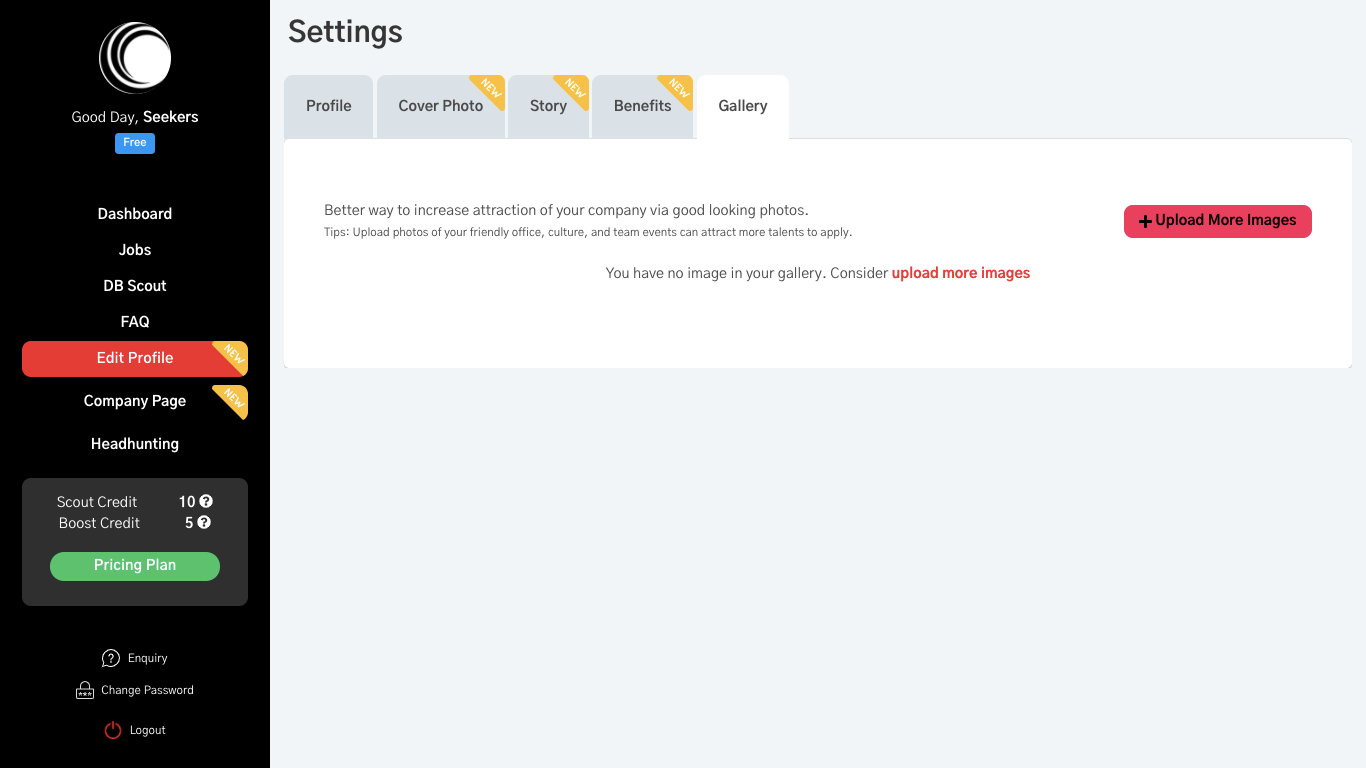Click the 'Scout Credit' label
The height and width of the screenshot is (768, 1366).
point(97,502)
